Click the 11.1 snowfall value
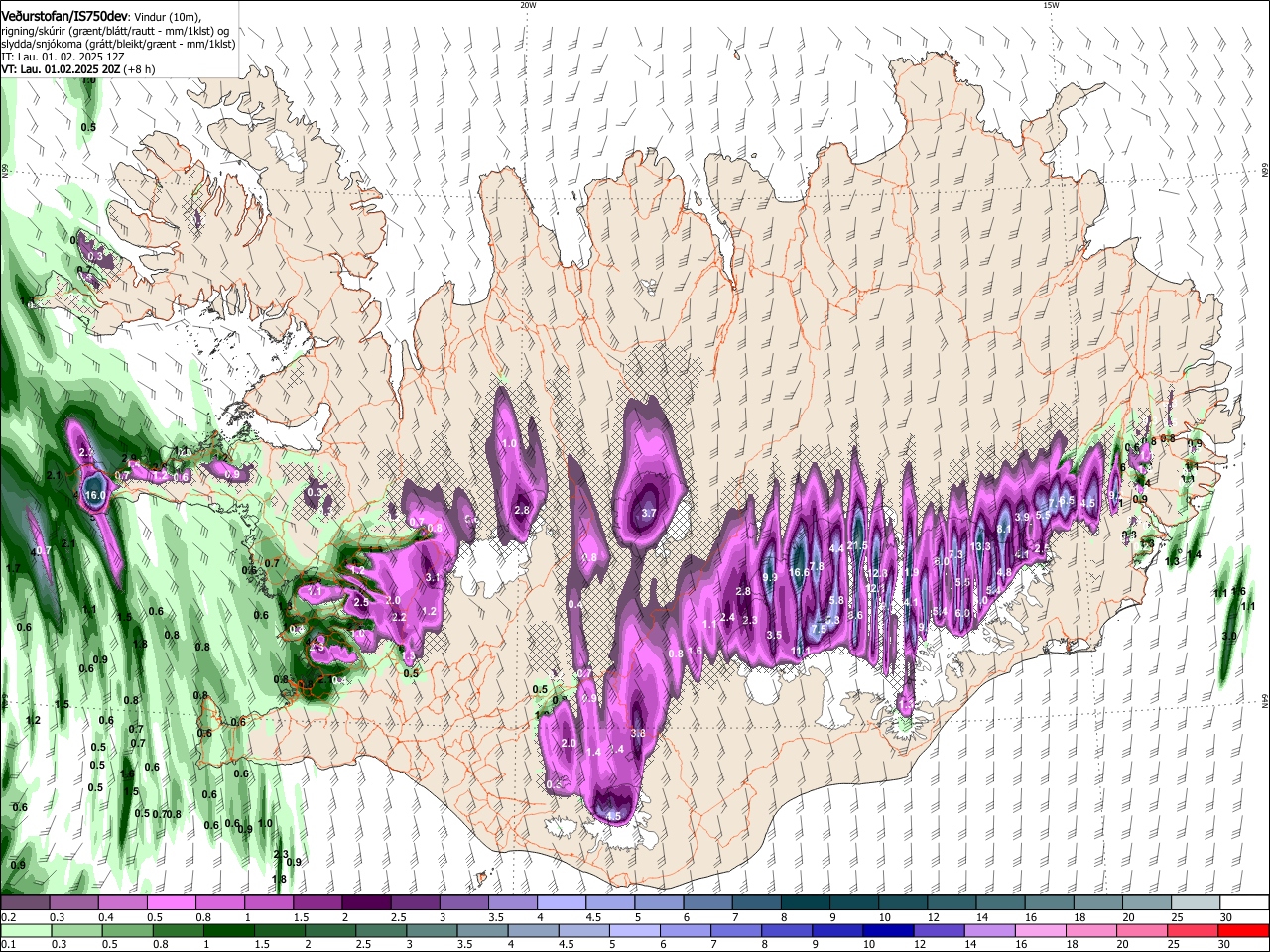The height and width of the screenshot is (952, 1270). click(x=802, y=651)
